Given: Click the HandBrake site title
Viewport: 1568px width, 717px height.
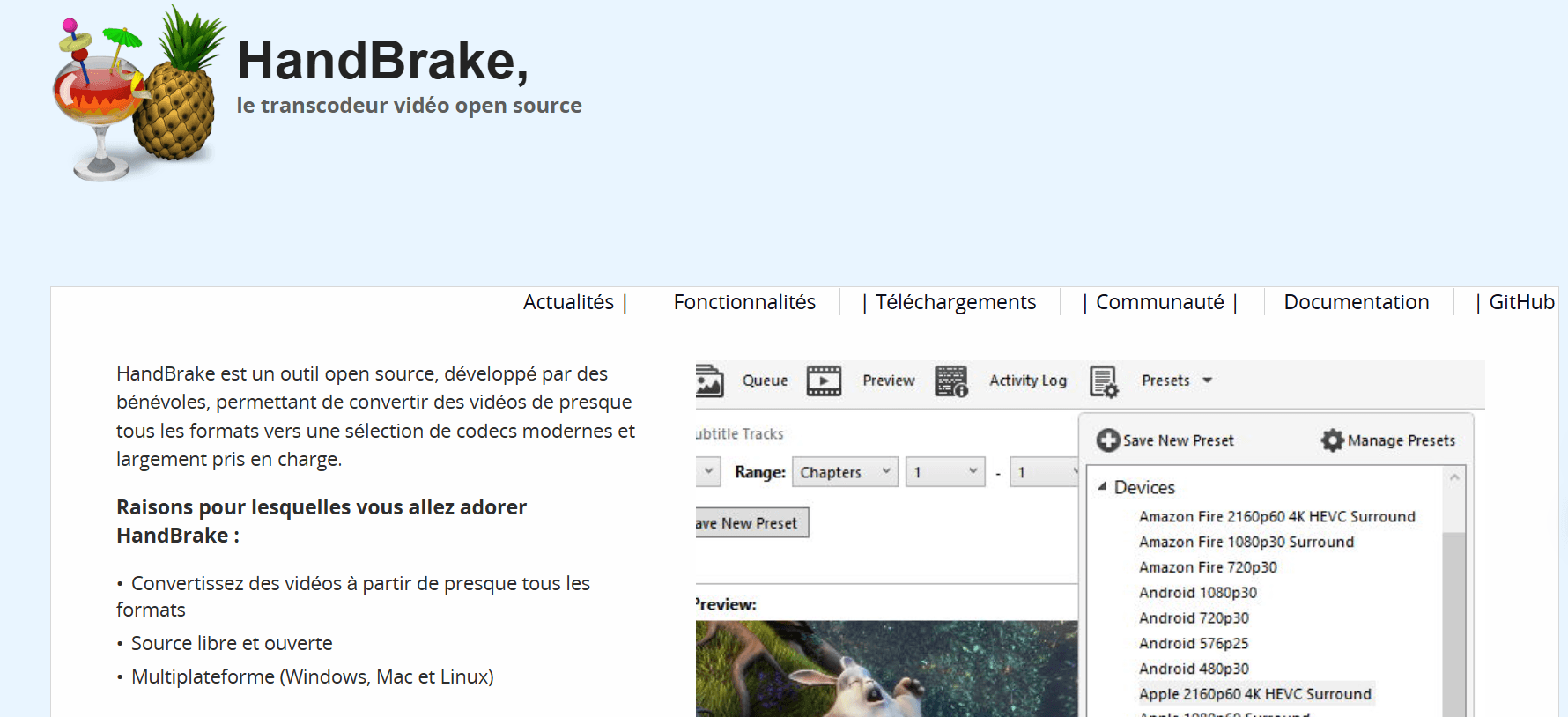Looking at the screenshot, I should pos(383,60).
